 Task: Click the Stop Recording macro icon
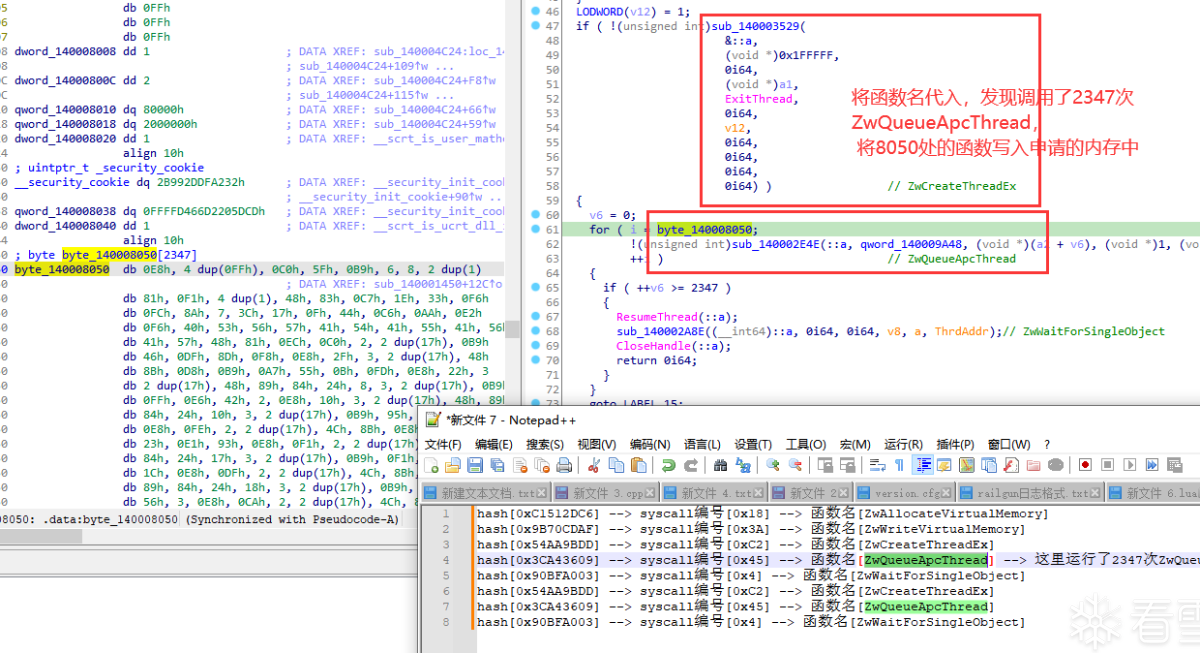(x=1108, y=464)
